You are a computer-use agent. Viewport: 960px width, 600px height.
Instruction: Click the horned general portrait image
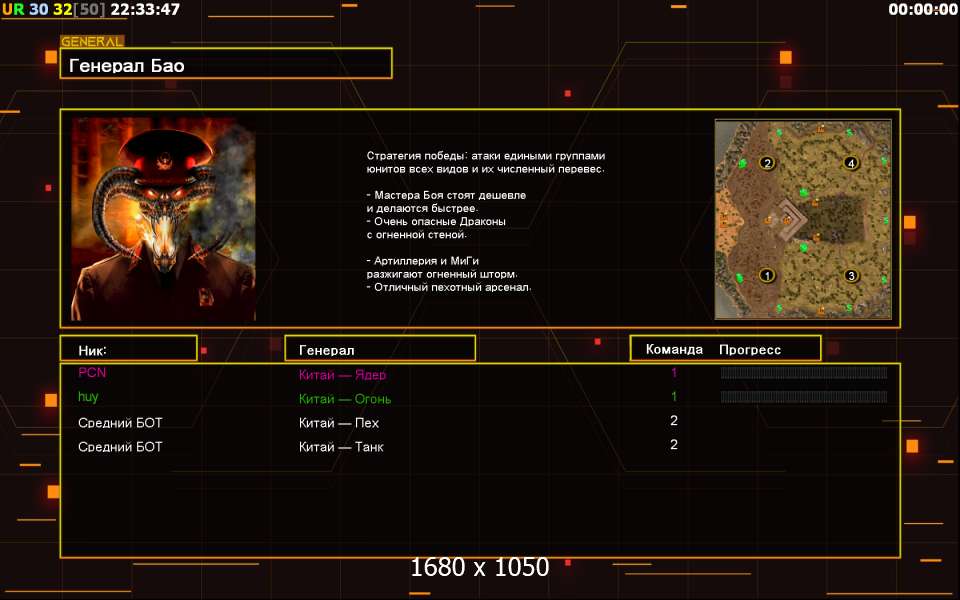(163, 219)
